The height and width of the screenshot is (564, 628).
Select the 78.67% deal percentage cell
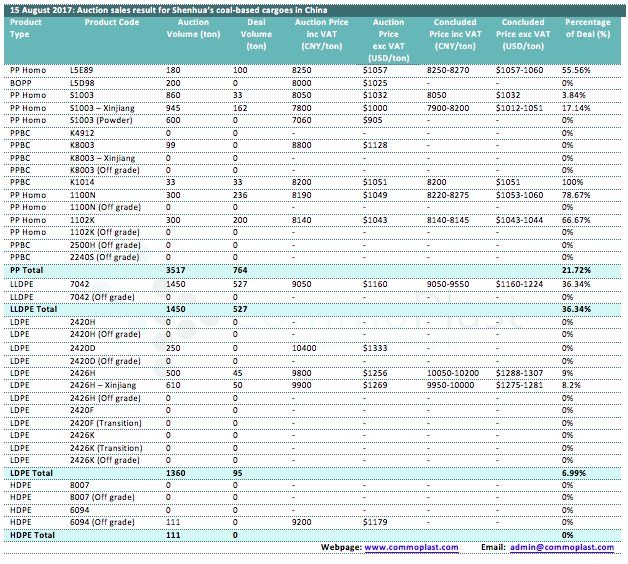click(576, 195)
